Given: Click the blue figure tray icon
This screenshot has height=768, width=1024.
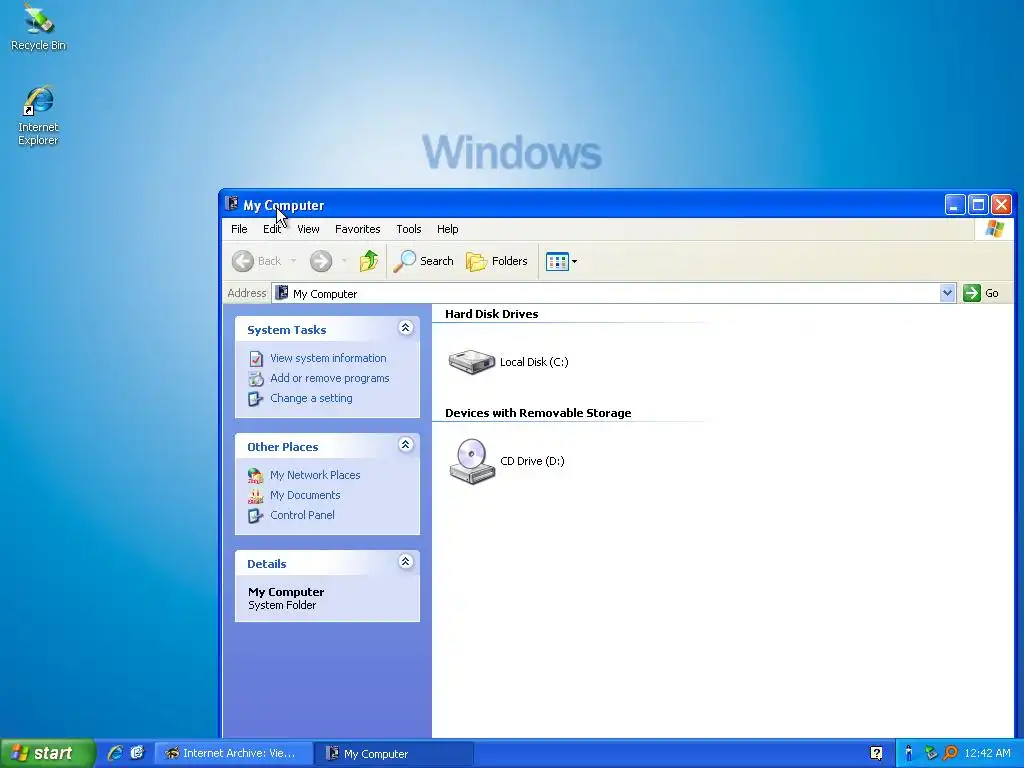Looking at the screenshot, I should (908, 754).
